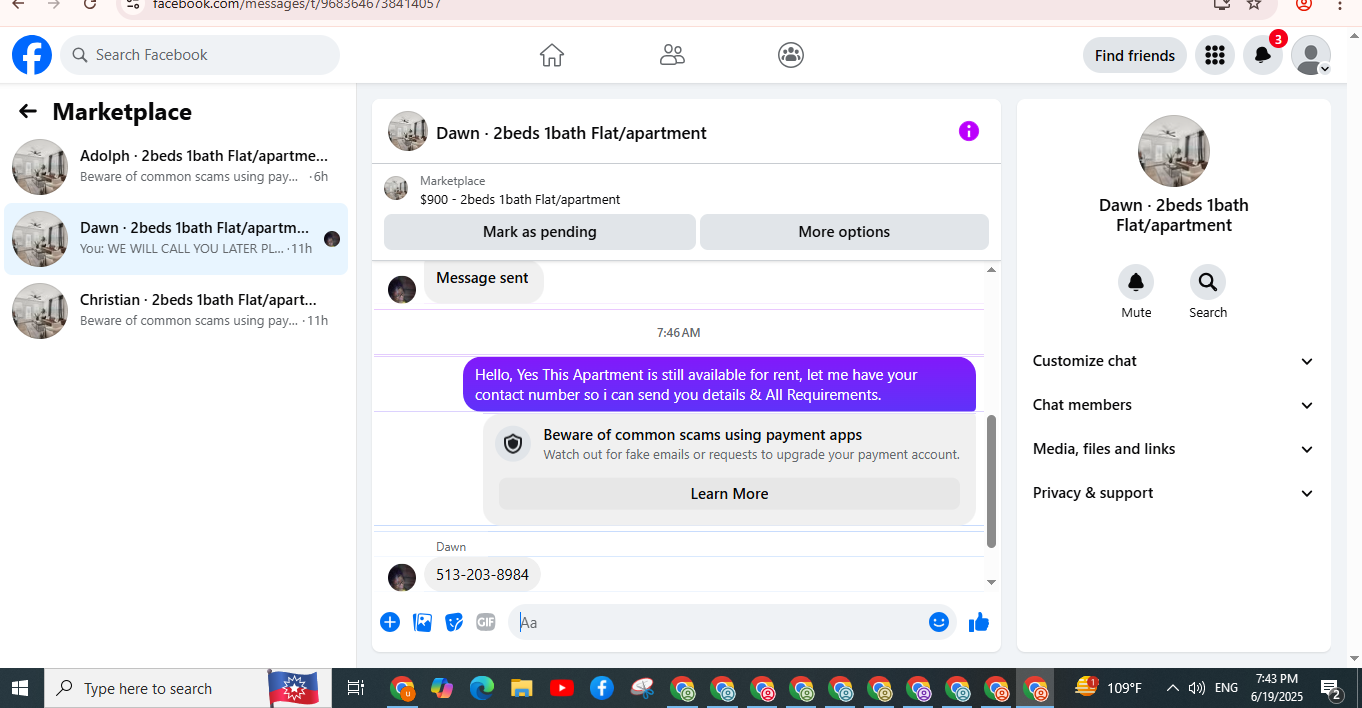Click the Dawn chat header title
The height and width of the screenshot is (708, 1362).
571,133
